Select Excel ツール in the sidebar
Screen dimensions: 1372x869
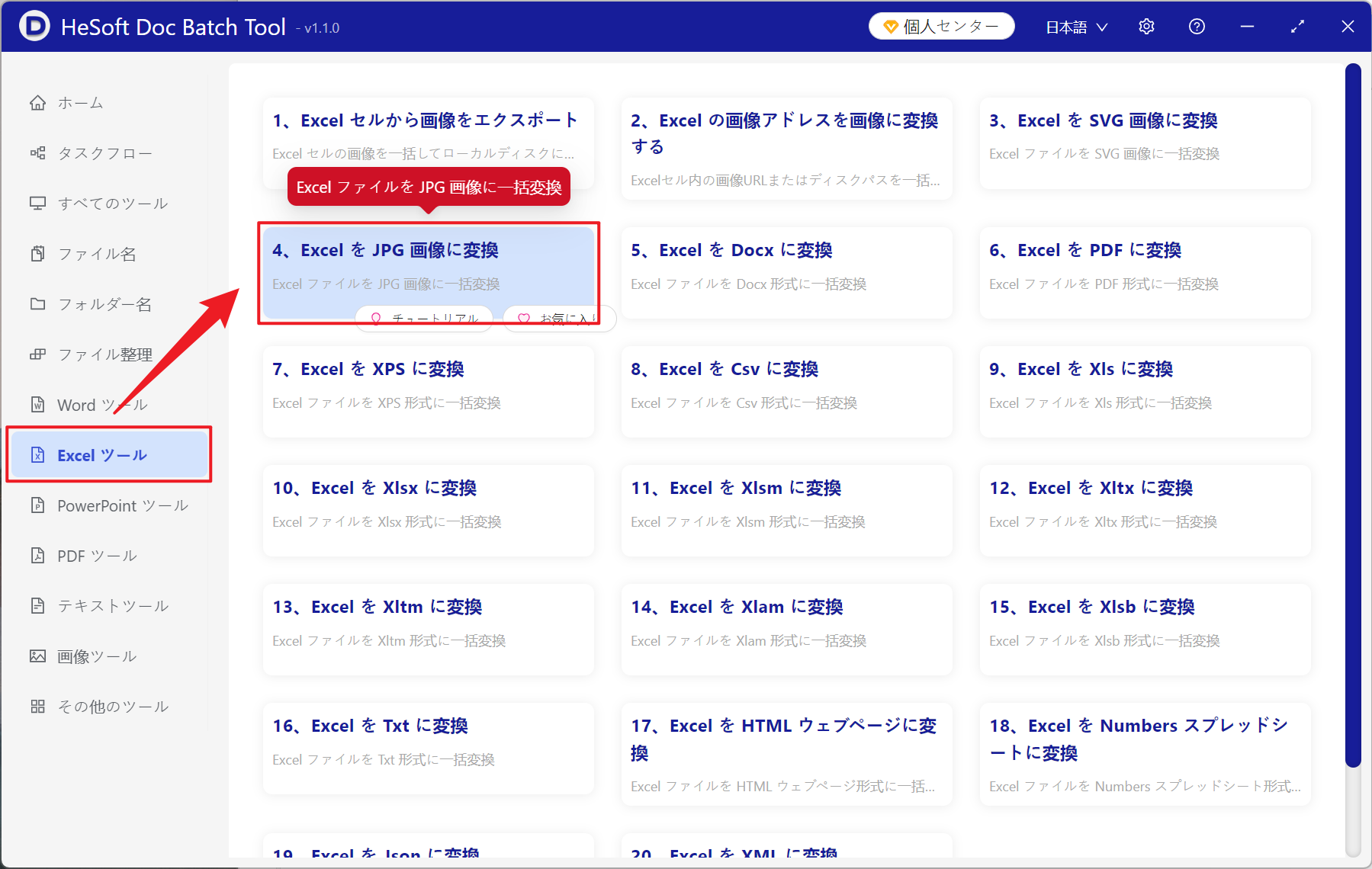110,455
